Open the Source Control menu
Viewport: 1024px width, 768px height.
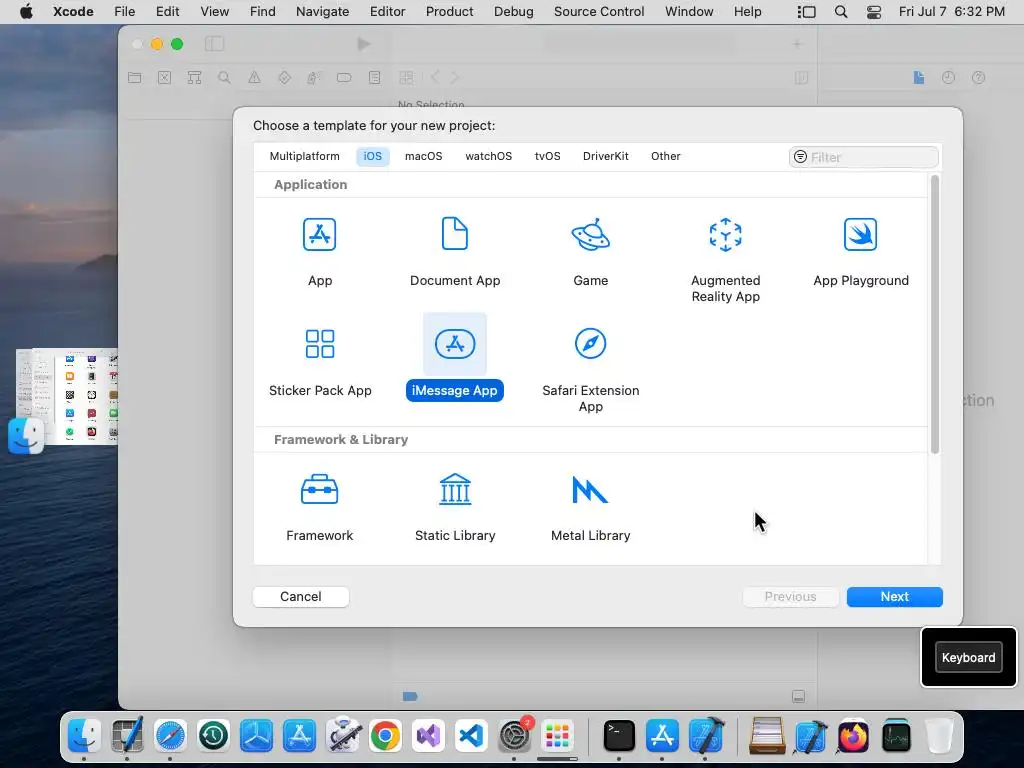(599, 12)
